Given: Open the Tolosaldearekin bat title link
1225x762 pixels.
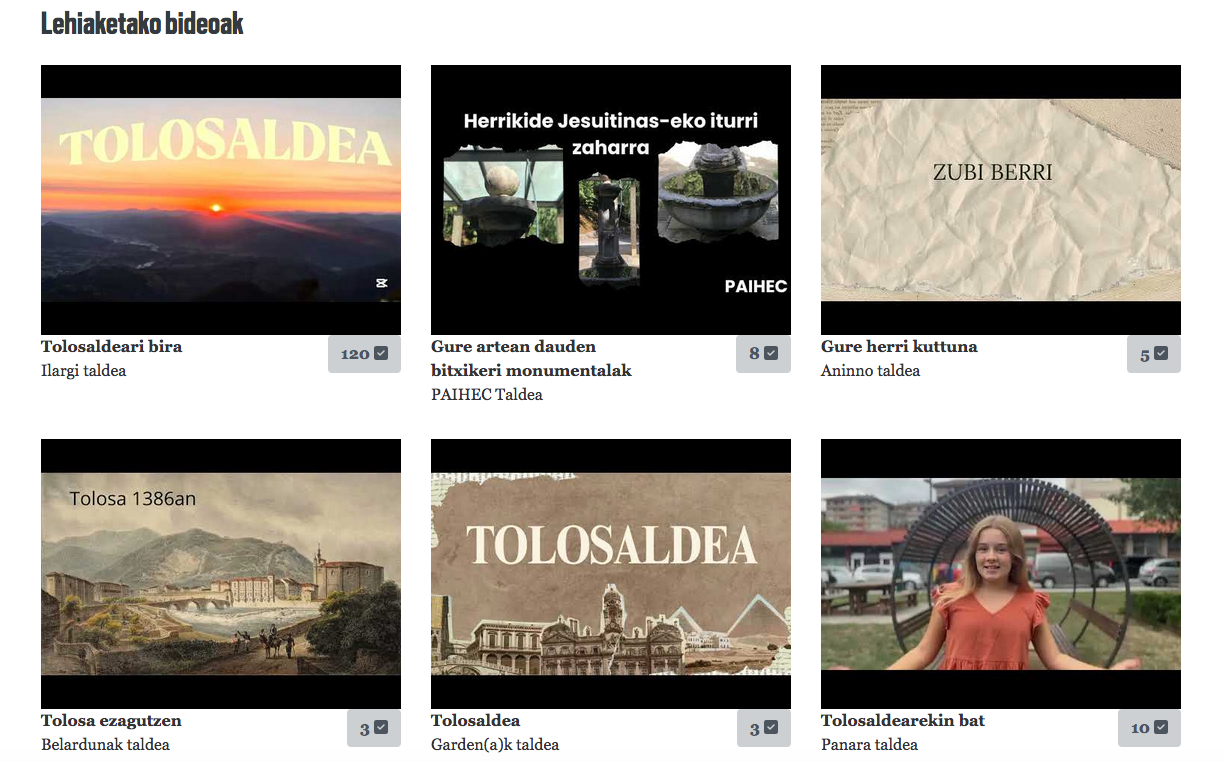Looking at the screenshot, I should [x=903, y=721].
